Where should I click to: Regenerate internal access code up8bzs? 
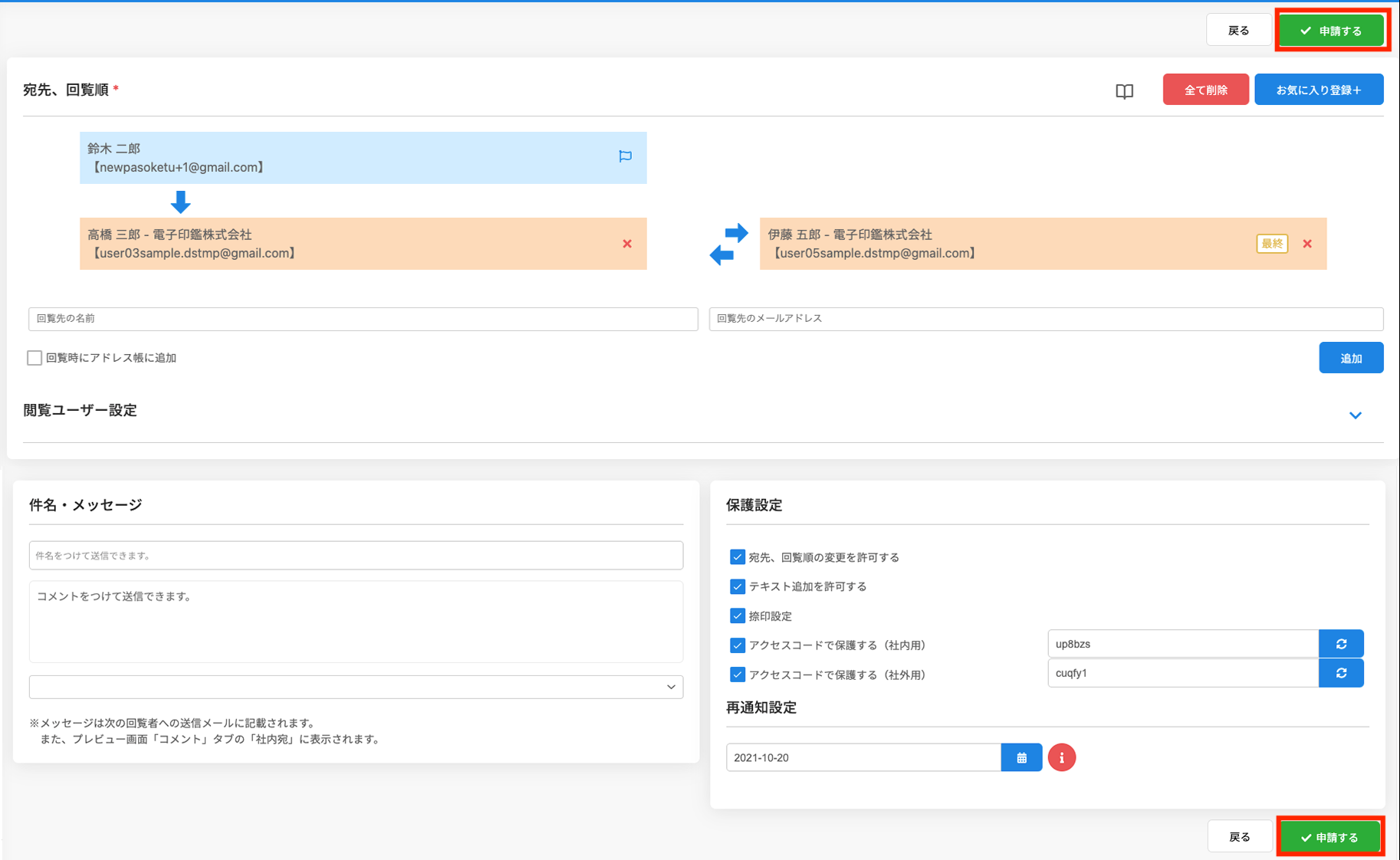point(1341,644)
